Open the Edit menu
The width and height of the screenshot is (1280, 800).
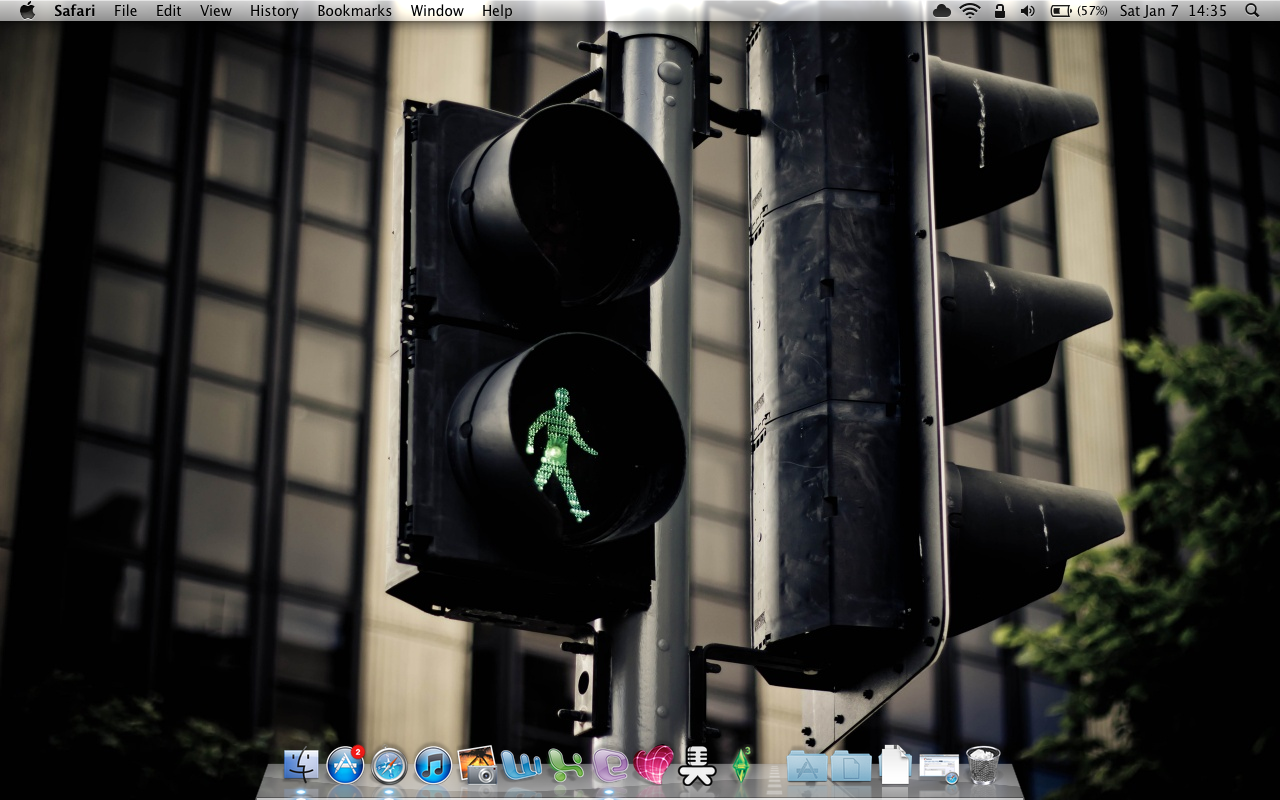[169, 11]
